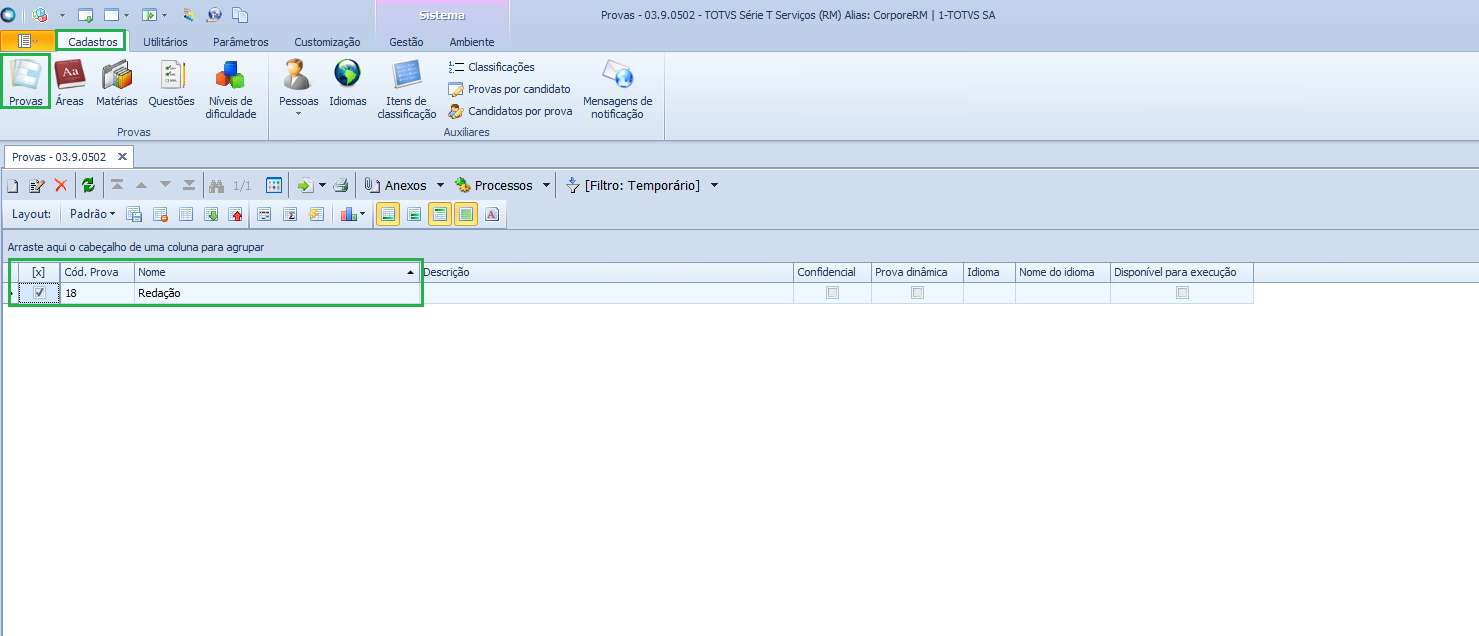
Task: Expand the Pessoas dropdown
Action: (298, 113)
